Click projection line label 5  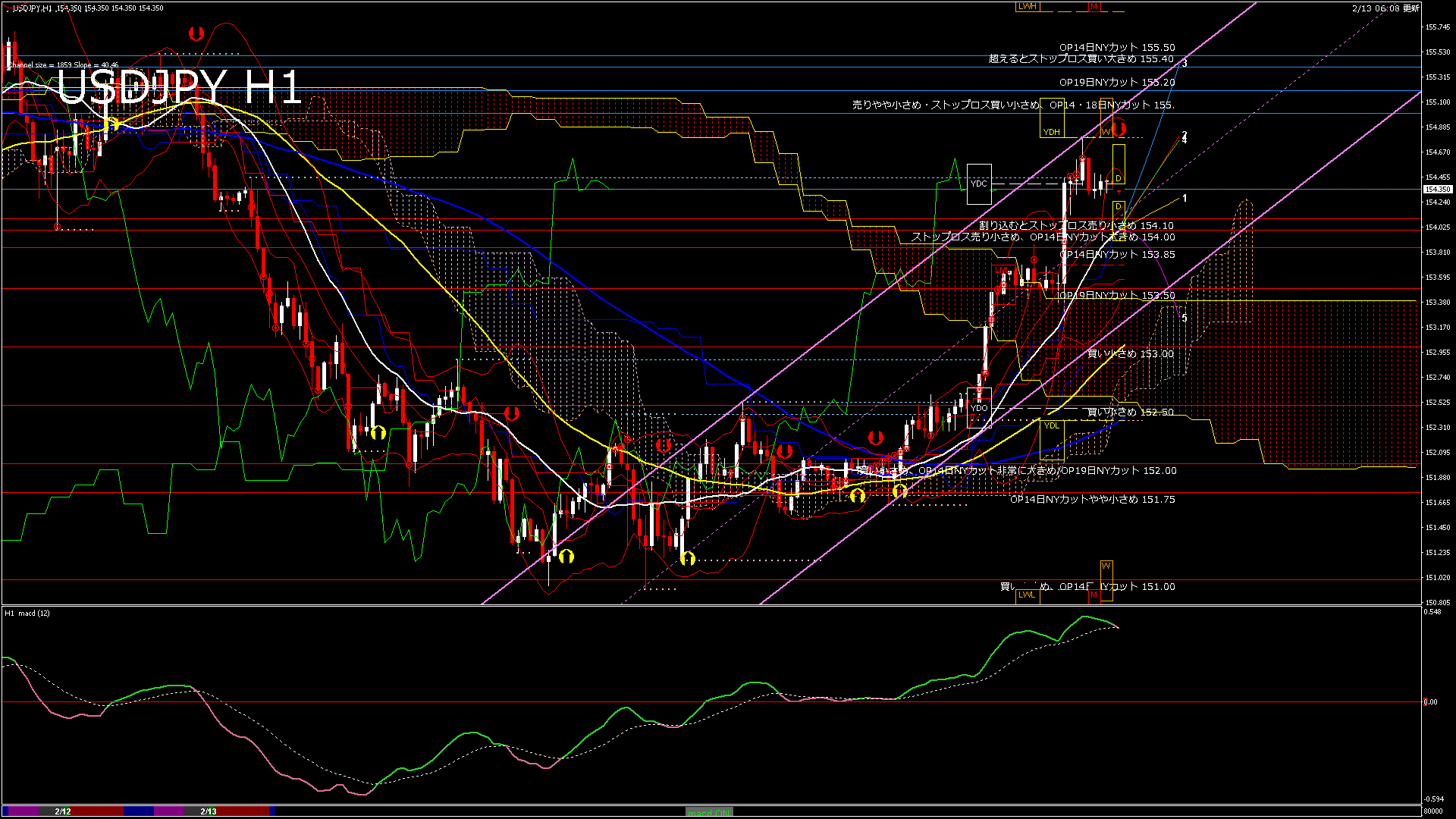[x=1185, y=318]
